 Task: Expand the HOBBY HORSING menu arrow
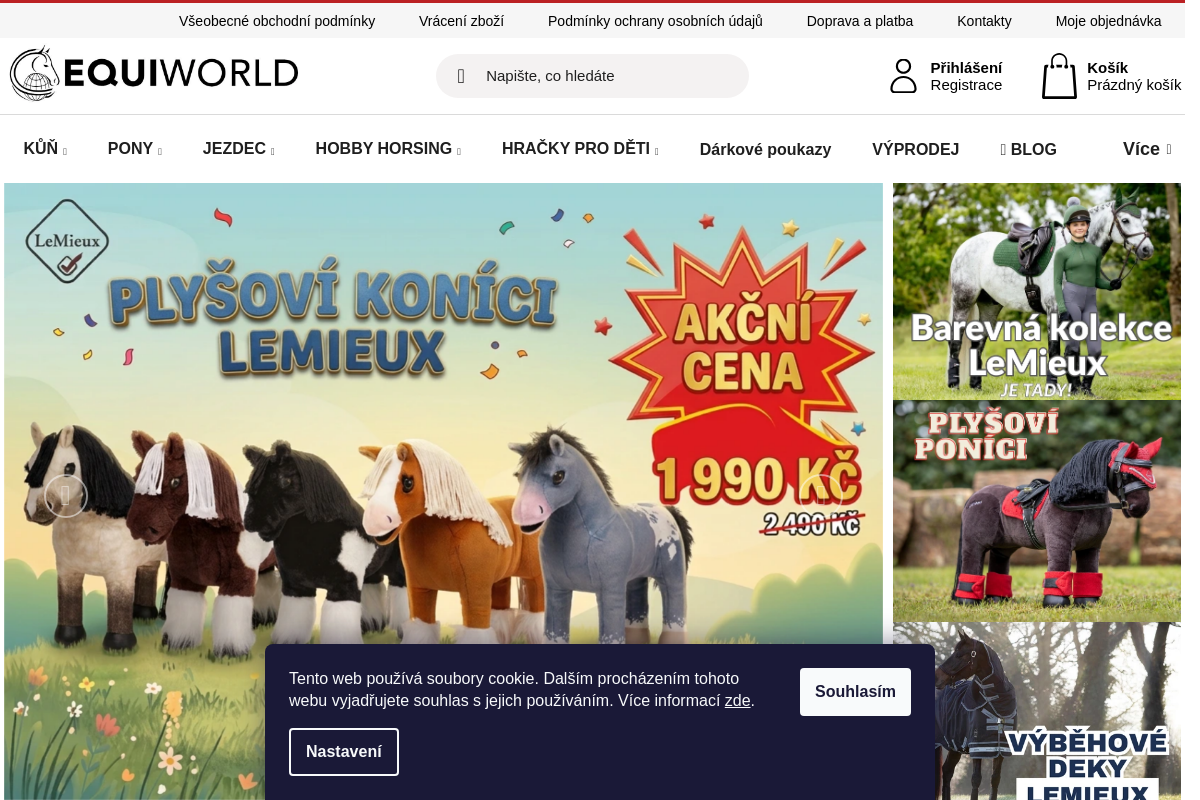point(459,152)
